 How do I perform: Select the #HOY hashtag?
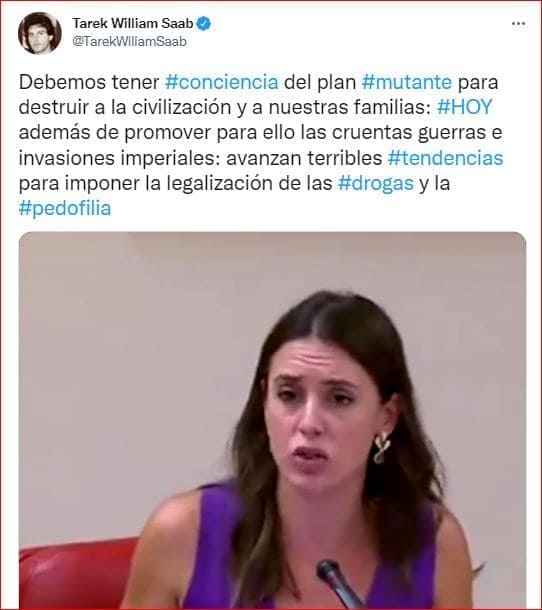tap(465, 107)
